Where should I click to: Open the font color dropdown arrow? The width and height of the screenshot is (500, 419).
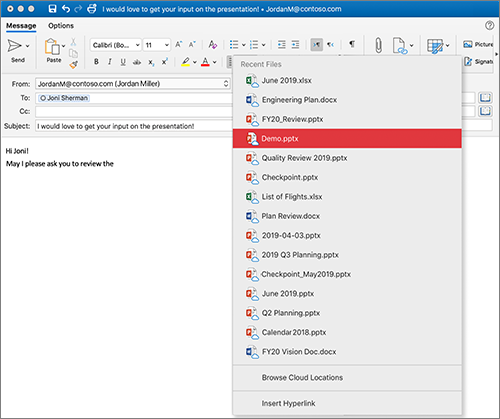[x=215, y=62]
